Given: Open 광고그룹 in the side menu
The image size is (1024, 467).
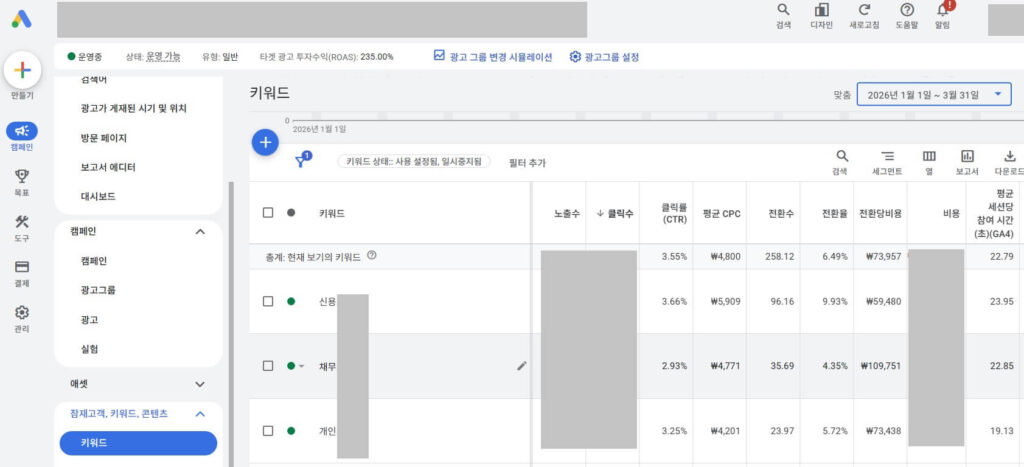Looking at the screenshot, I should click(99, 290).
